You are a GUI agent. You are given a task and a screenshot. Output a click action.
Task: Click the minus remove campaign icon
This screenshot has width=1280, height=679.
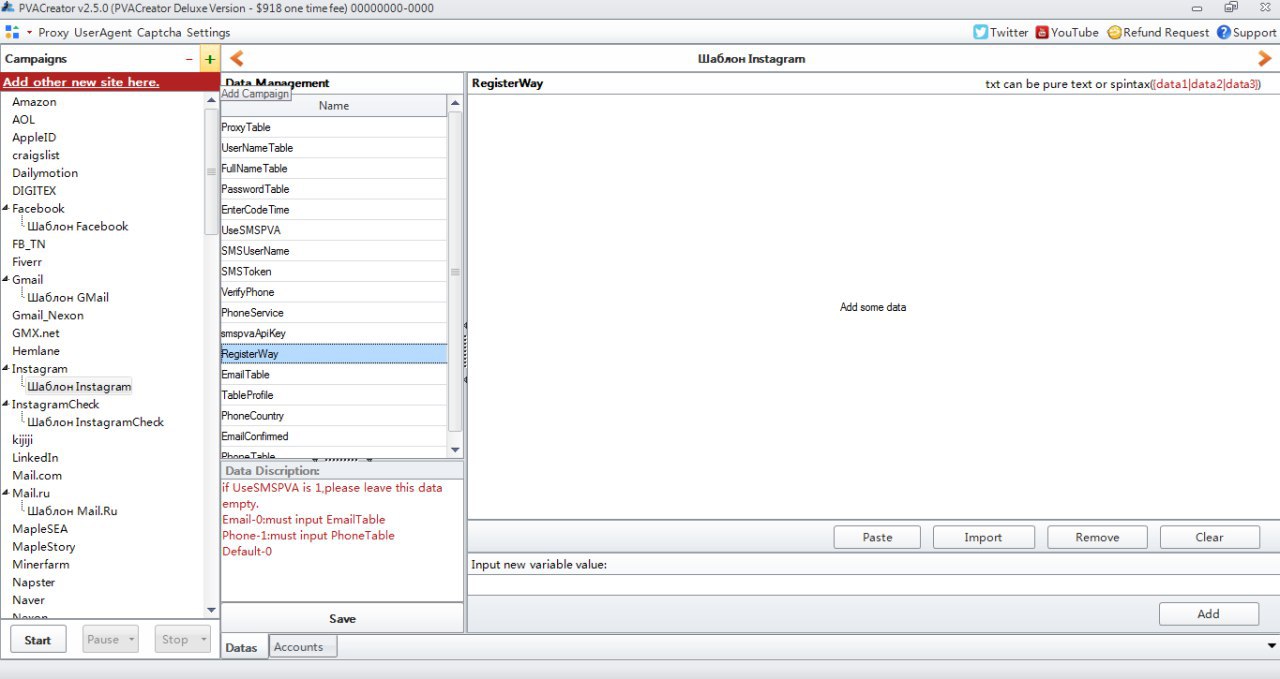190,59
